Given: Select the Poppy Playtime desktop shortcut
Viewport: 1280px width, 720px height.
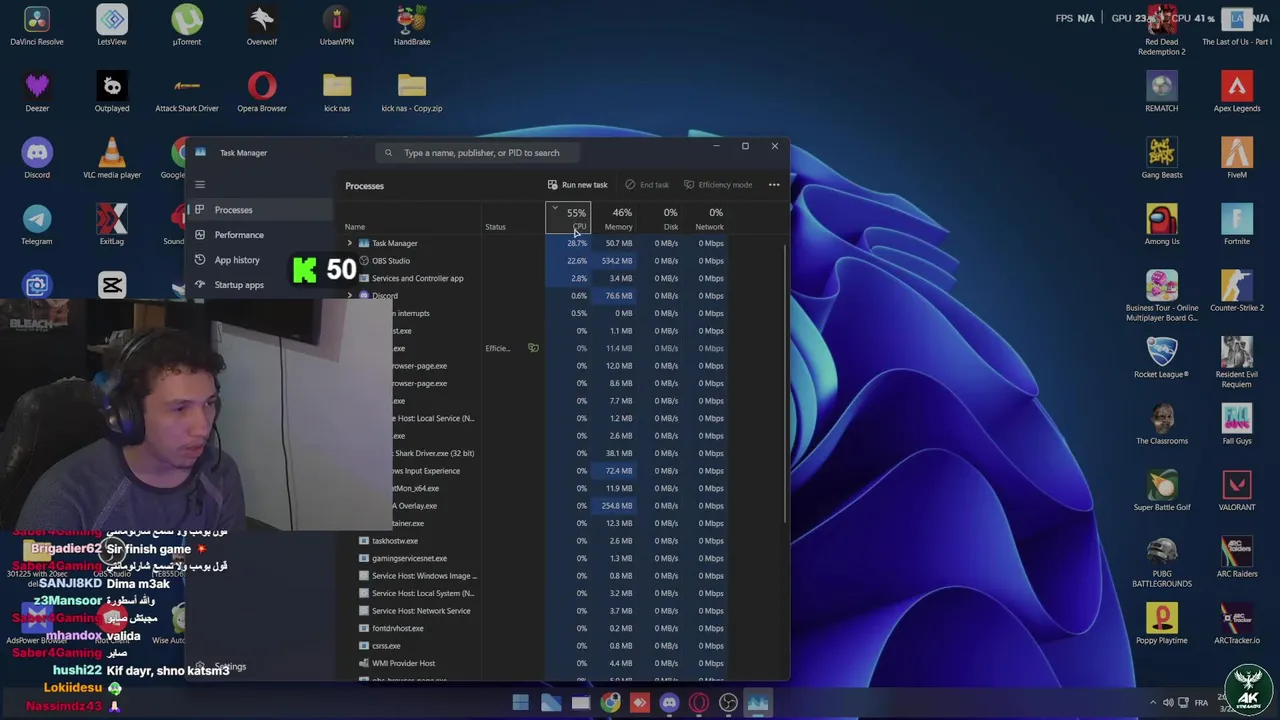Looking at the screenshot, I should (x=1162, y=624).
